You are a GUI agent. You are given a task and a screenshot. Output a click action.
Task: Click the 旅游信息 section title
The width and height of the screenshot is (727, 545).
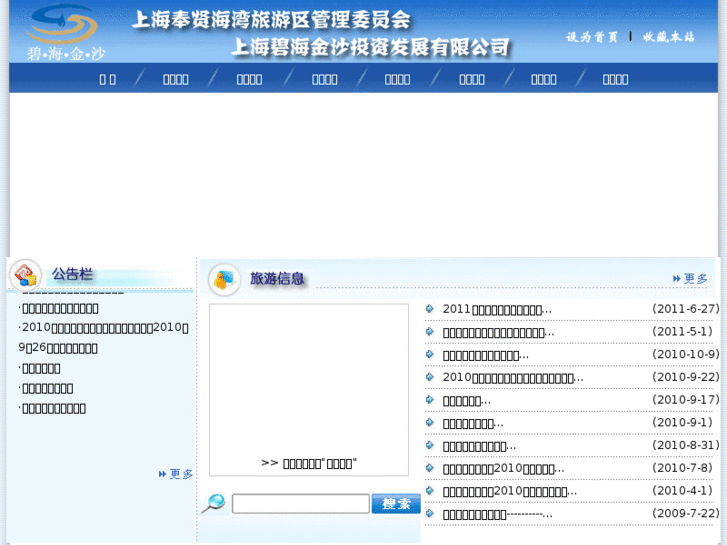(x=277, y=278)
